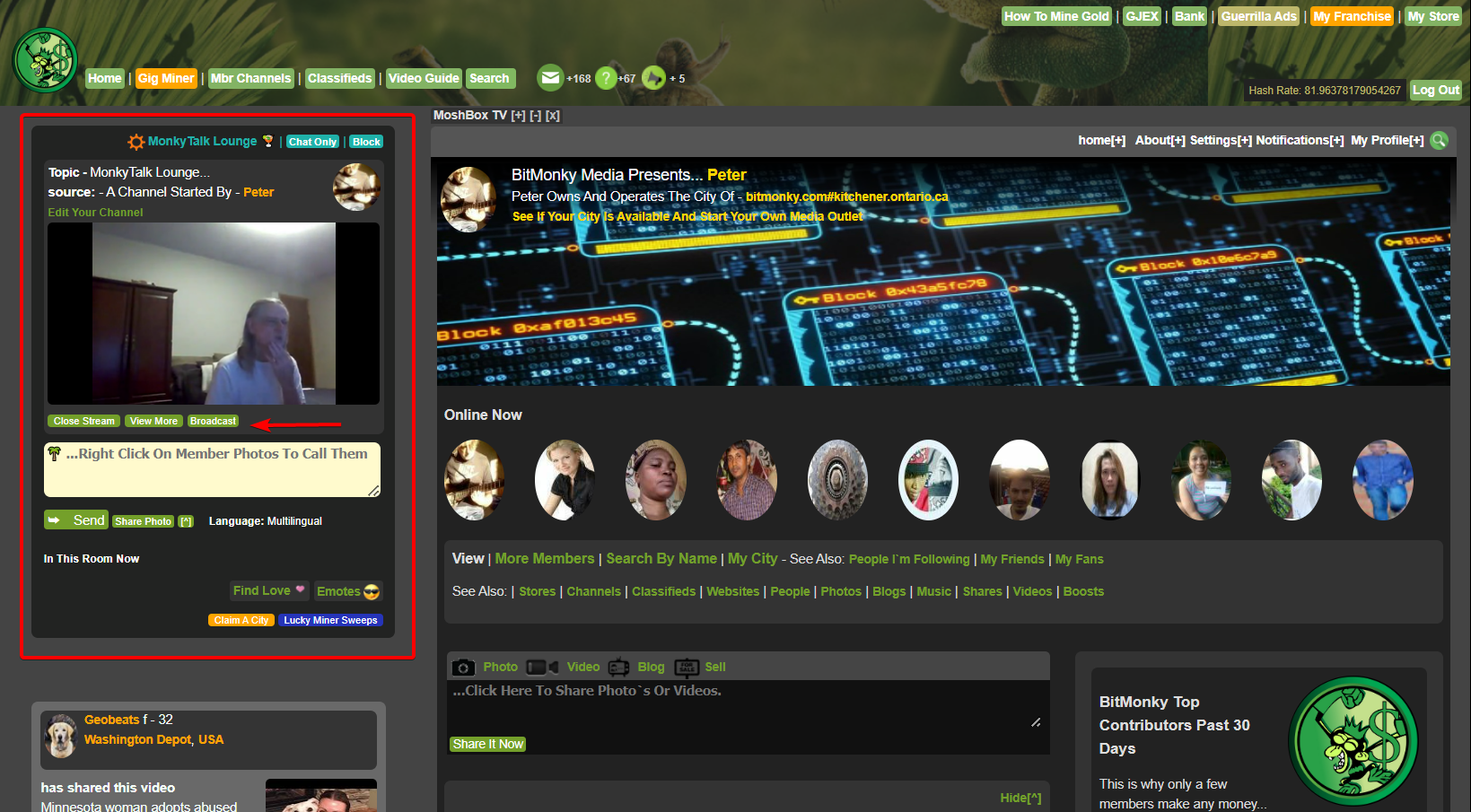This screenshot has height=812, width=1471.
Task: Click the camera icon in the share box
Action: pos(463,667)
